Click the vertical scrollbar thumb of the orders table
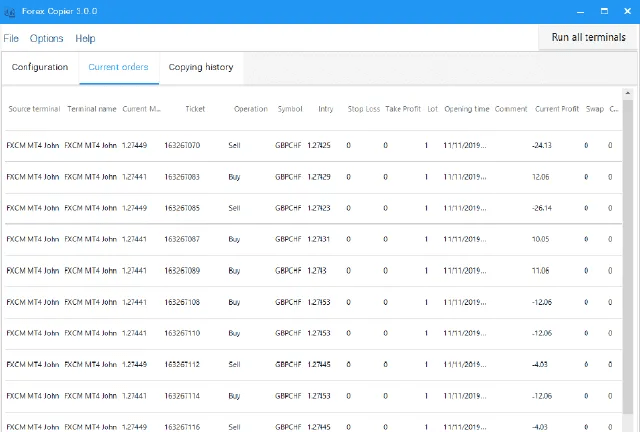This screenshot has width=640, height=432. (x=628, y=257)
